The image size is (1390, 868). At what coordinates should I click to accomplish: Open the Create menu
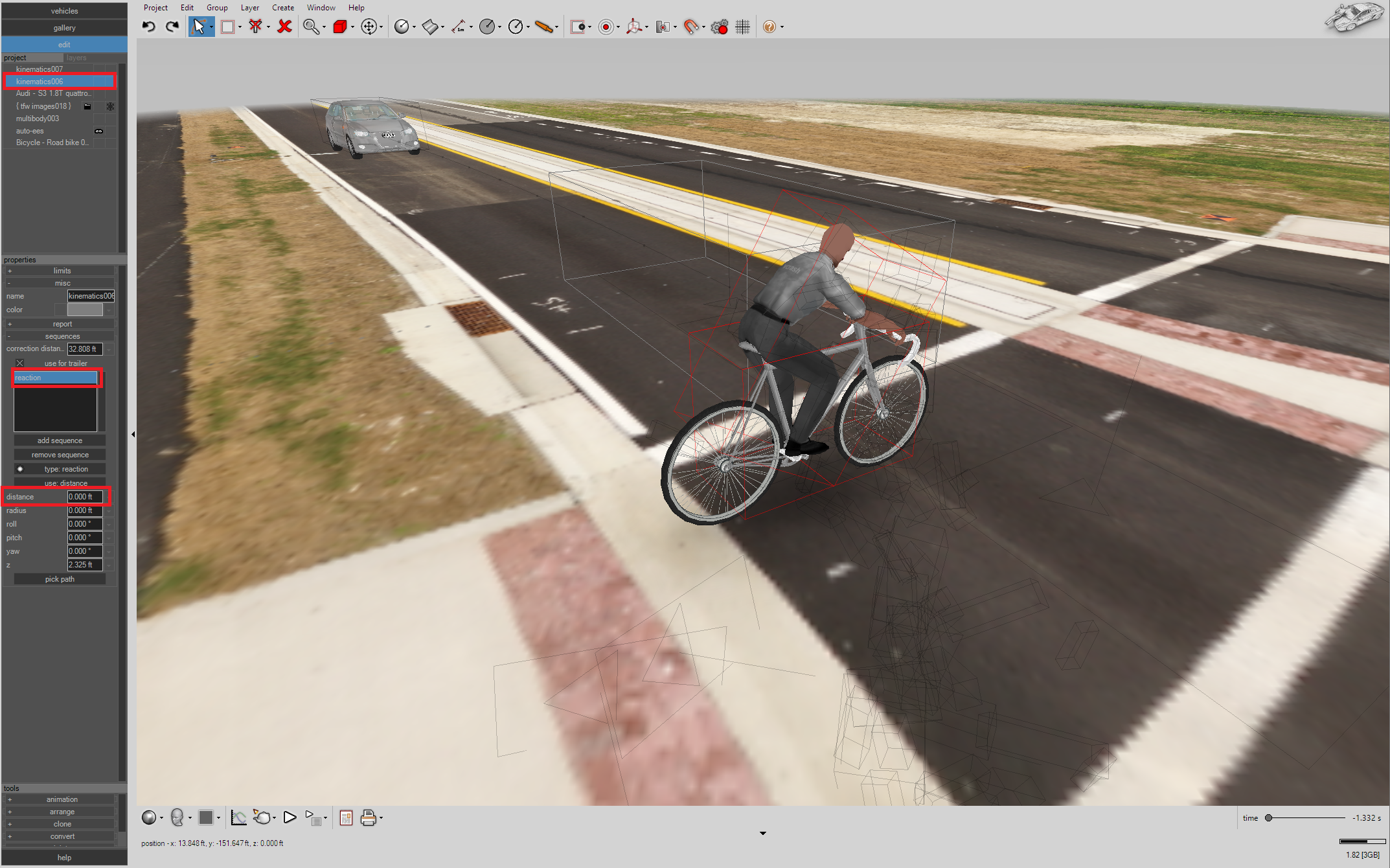[282, 8]
